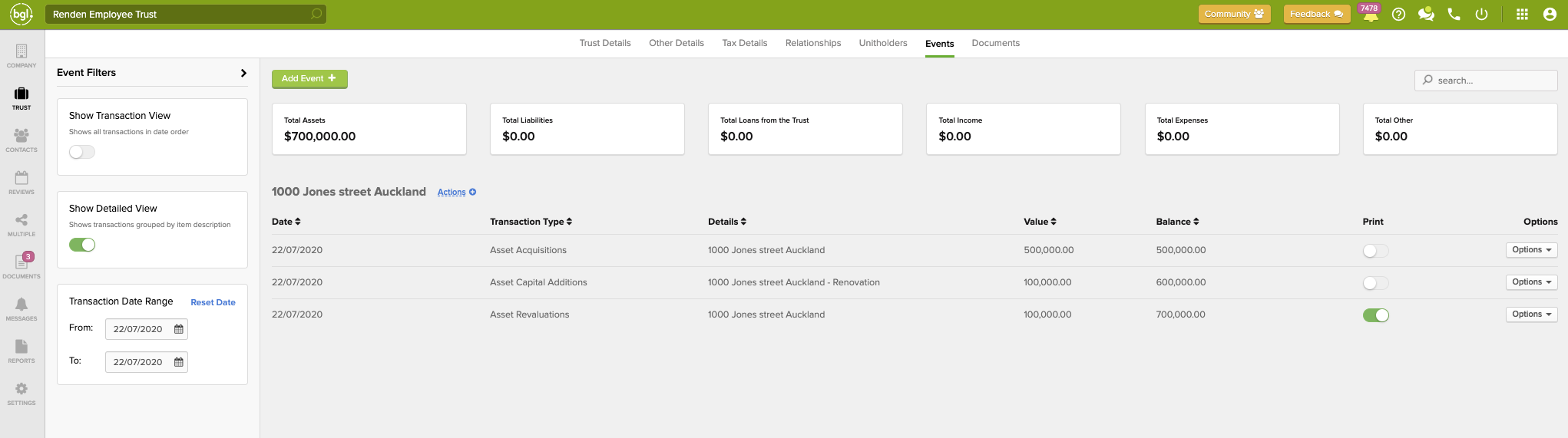Screen dimensions: 1568x438
Task: Click the Add Event button
Action: [x=309, y=79]
